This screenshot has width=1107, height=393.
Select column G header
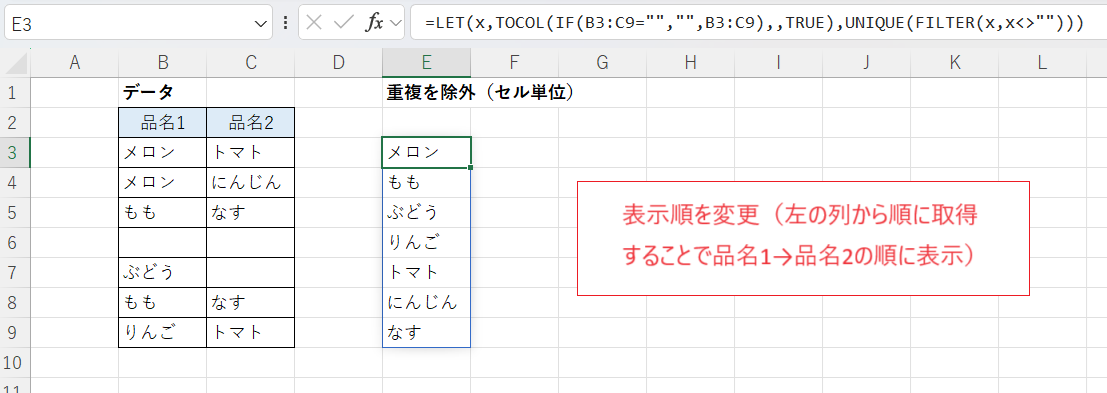tap(602, 64)
